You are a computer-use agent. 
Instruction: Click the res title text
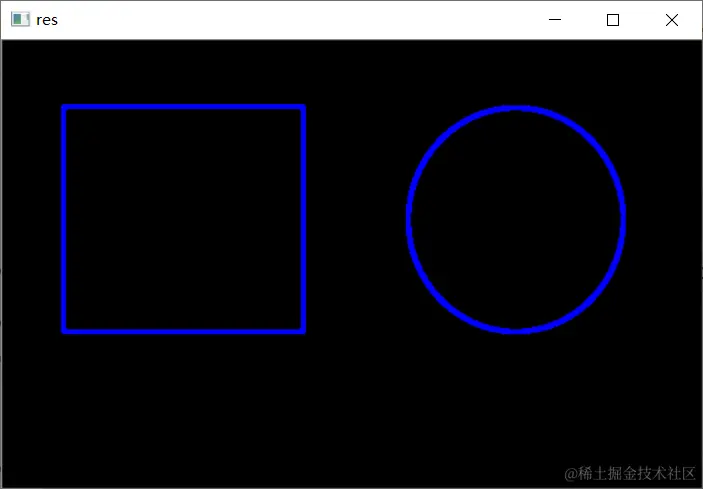[x=47, y=20]
